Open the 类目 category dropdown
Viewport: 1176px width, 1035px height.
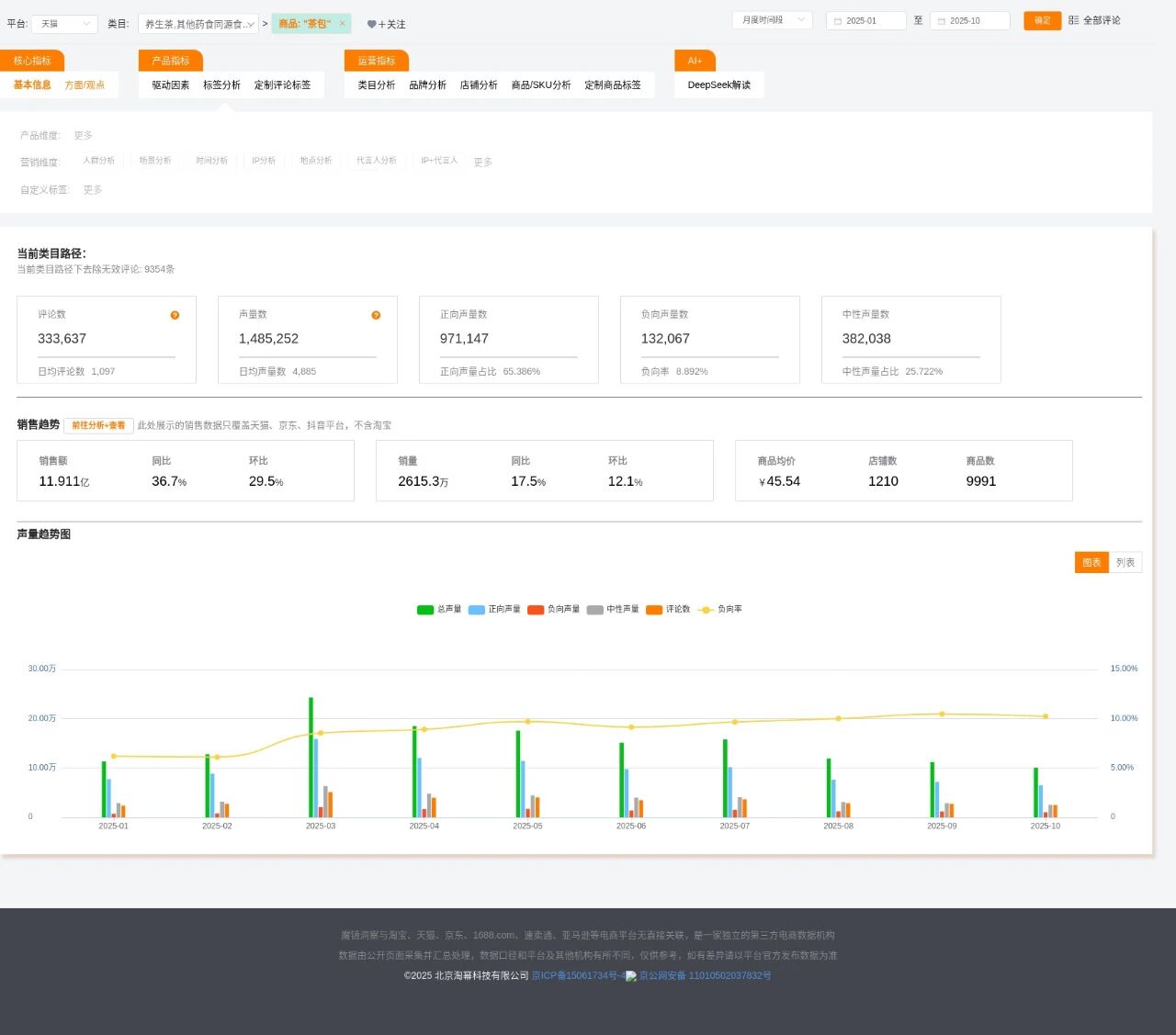[198, 24]
